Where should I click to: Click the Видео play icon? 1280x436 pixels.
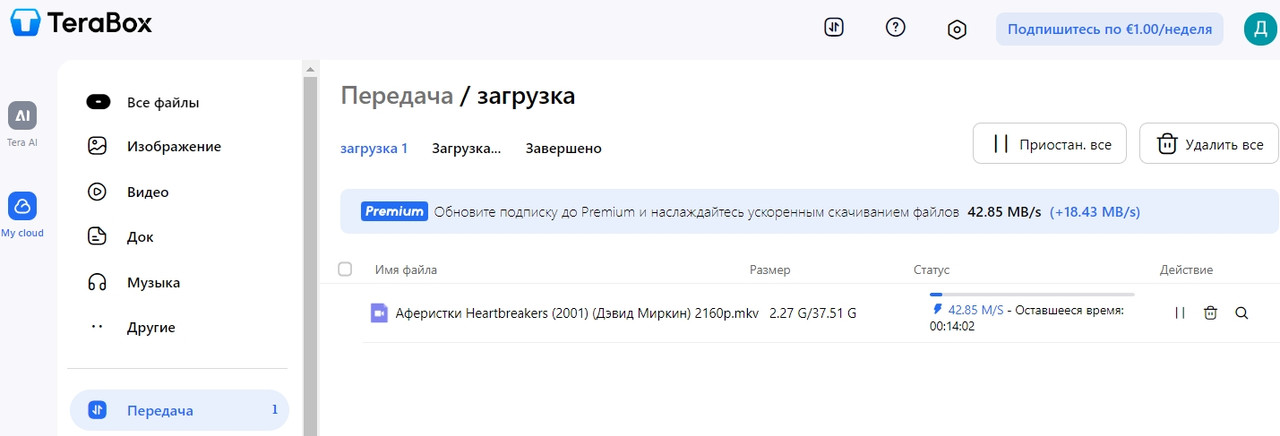pyautogui.click(x=97, y=192)
